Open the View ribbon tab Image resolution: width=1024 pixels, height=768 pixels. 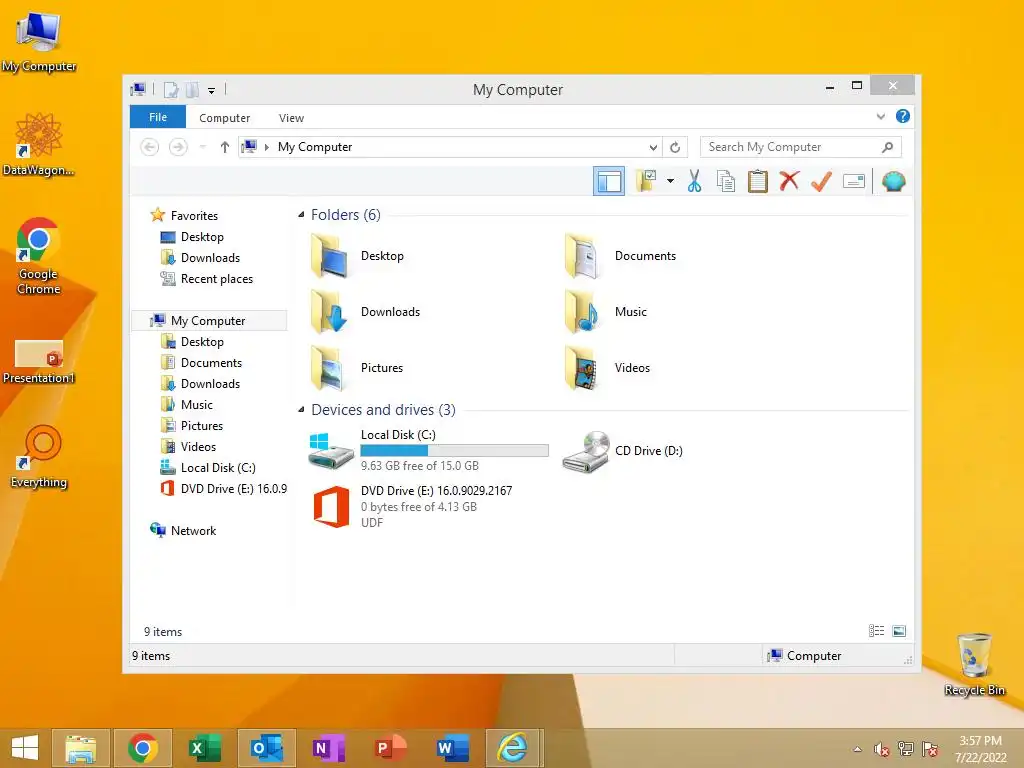tap(291, 118)
